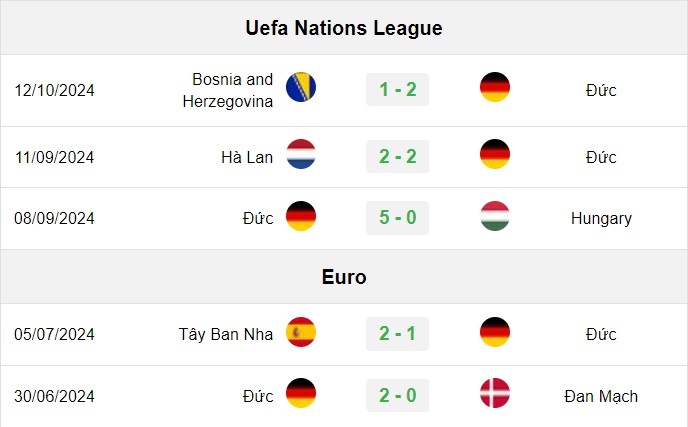Click Germany flag in the 30/06/2024 match
Screen dimensions: 688x427
(301, 393)
